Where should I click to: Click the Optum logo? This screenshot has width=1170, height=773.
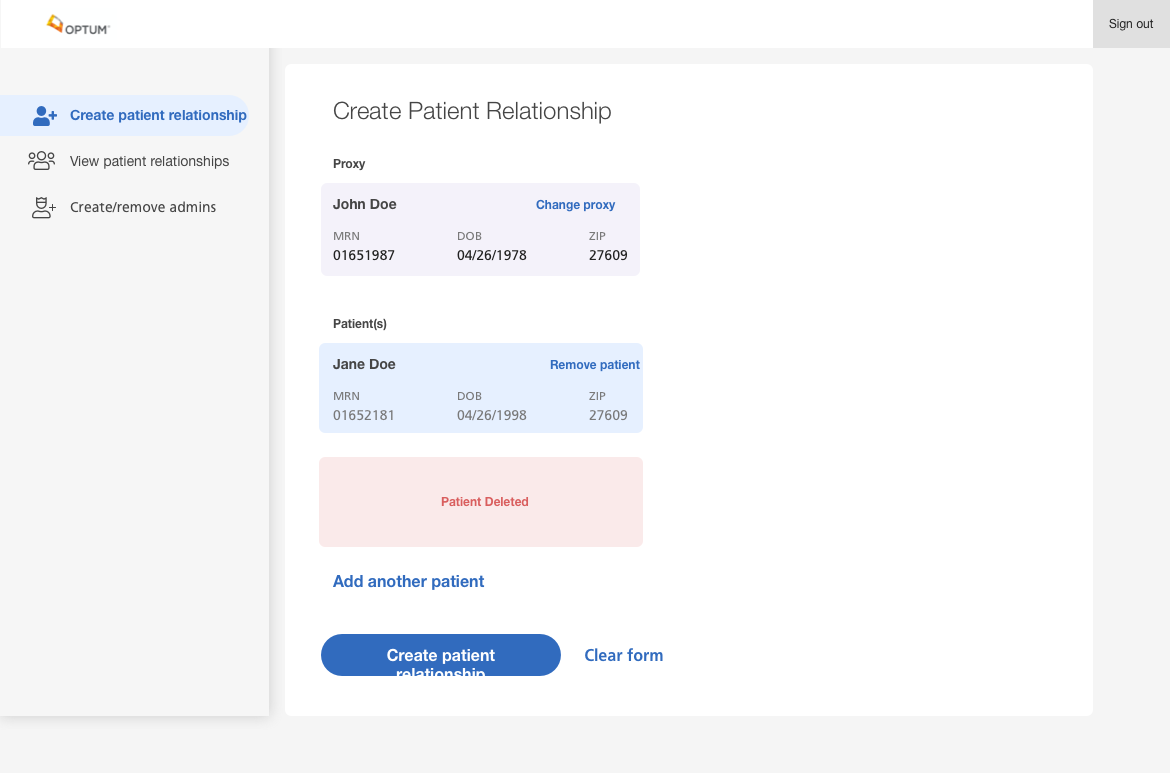tap(78, 25)
